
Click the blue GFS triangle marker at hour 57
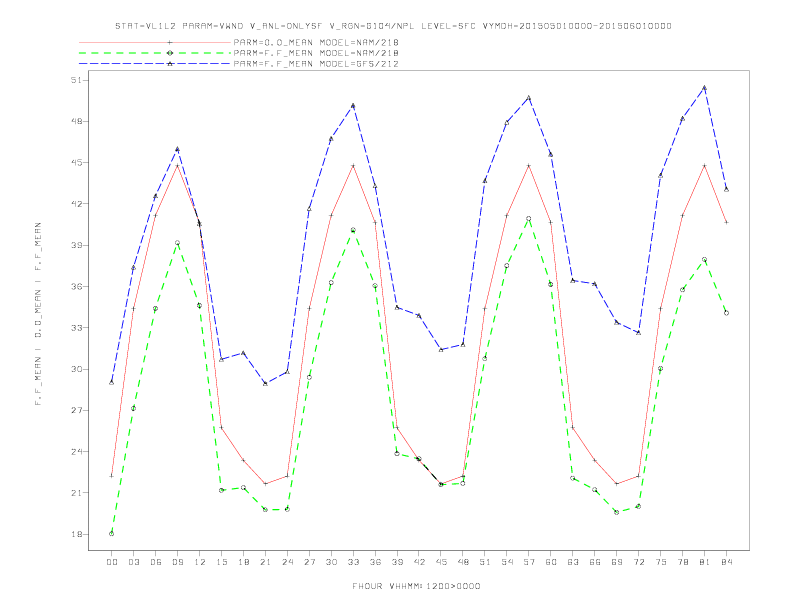pos(529,97)
